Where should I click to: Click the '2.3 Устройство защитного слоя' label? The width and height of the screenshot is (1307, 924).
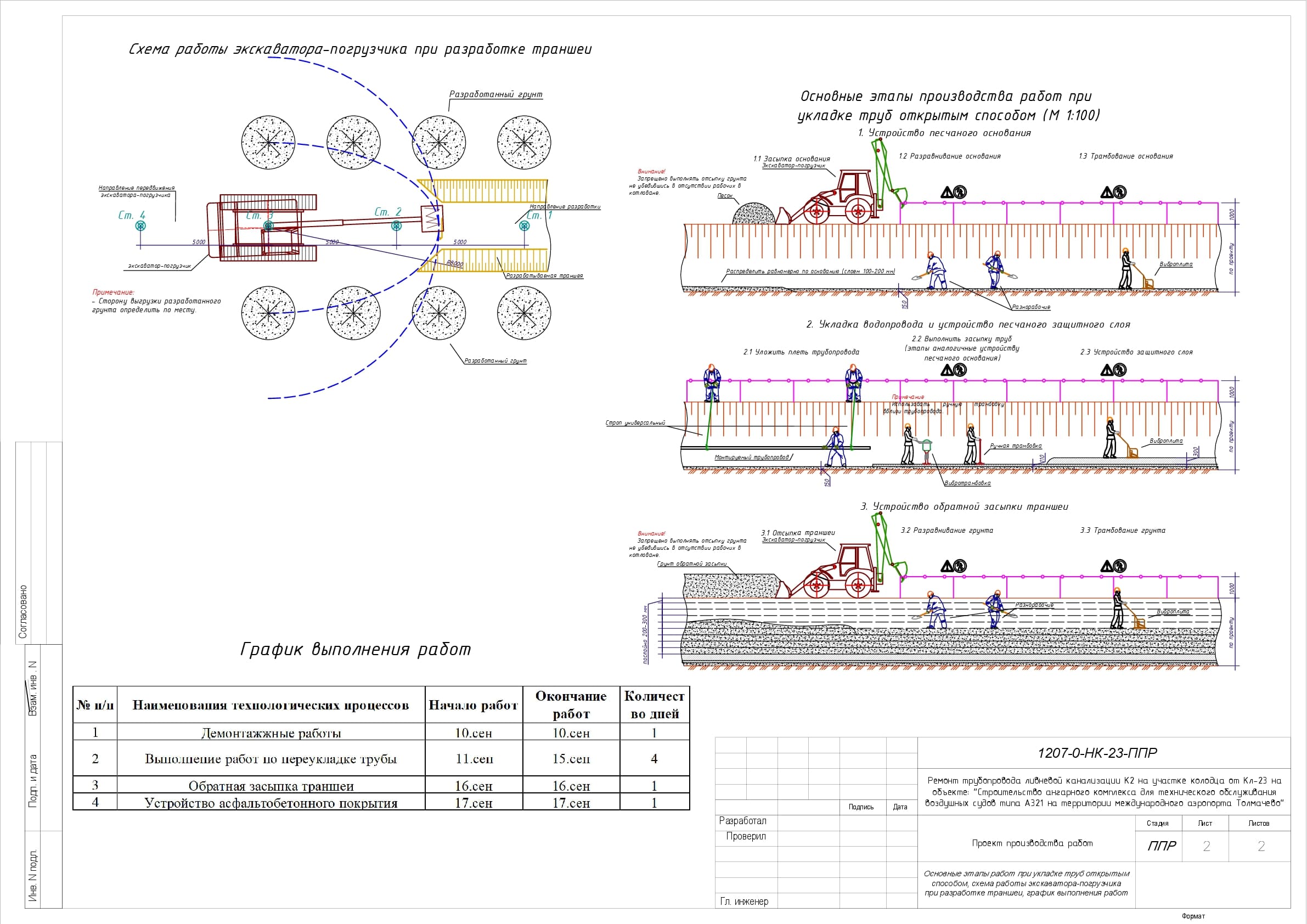(x=1136, y=352)
